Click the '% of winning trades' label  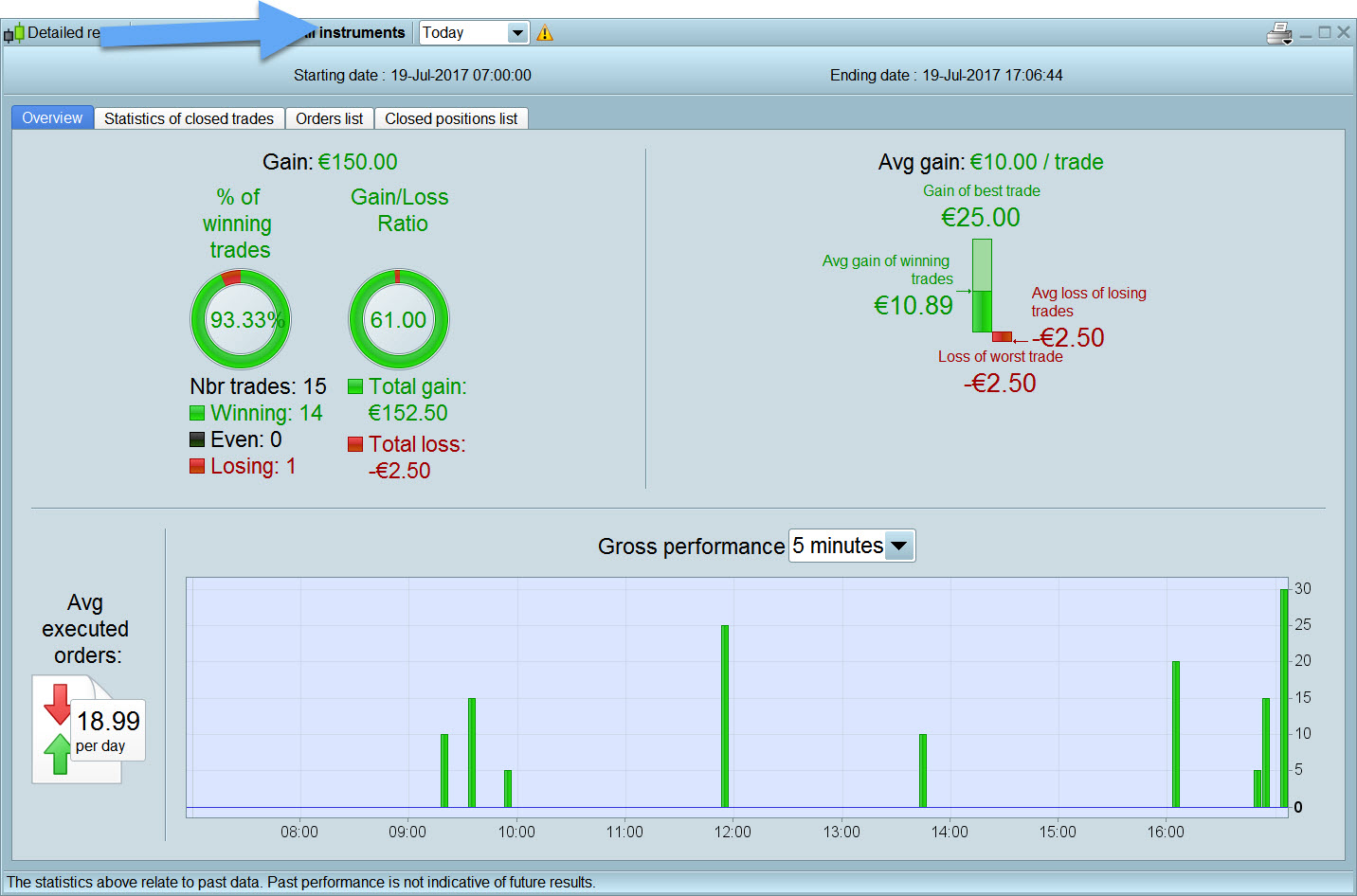pyautogui.click(x=238, y=224)
